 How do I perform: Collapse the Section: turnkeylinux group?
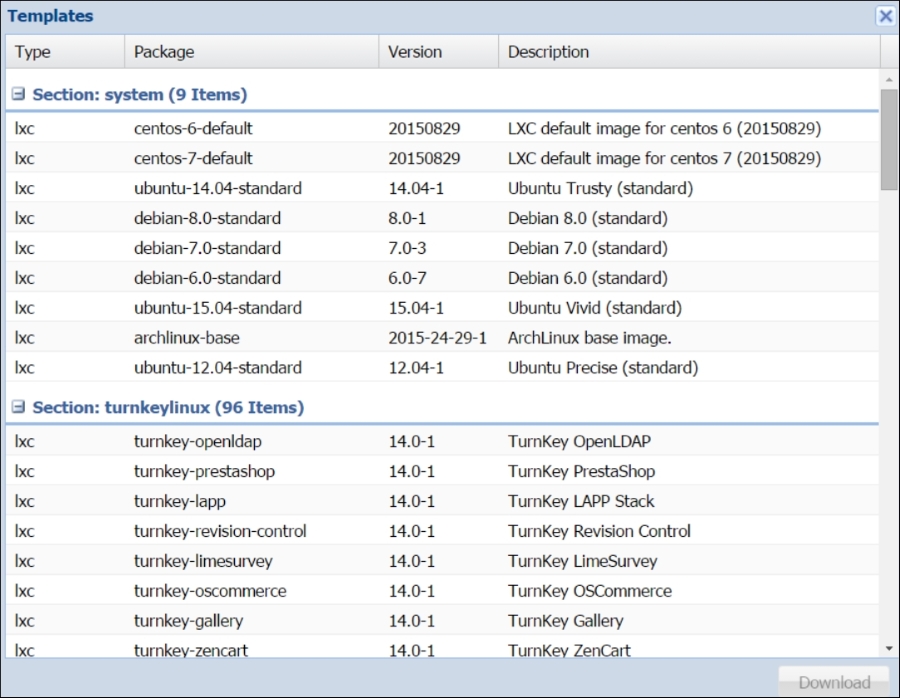click(18, 407)
